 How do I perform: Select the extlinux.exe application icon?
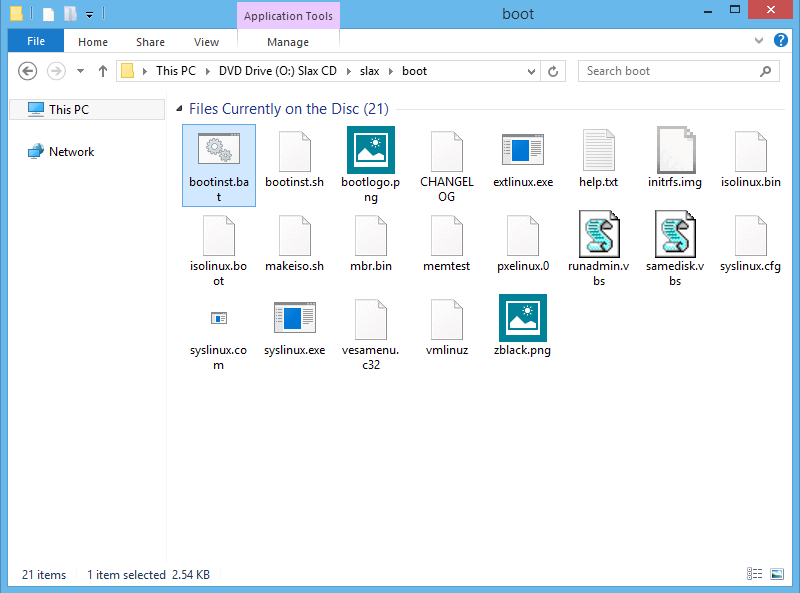[x=522, y=152]
